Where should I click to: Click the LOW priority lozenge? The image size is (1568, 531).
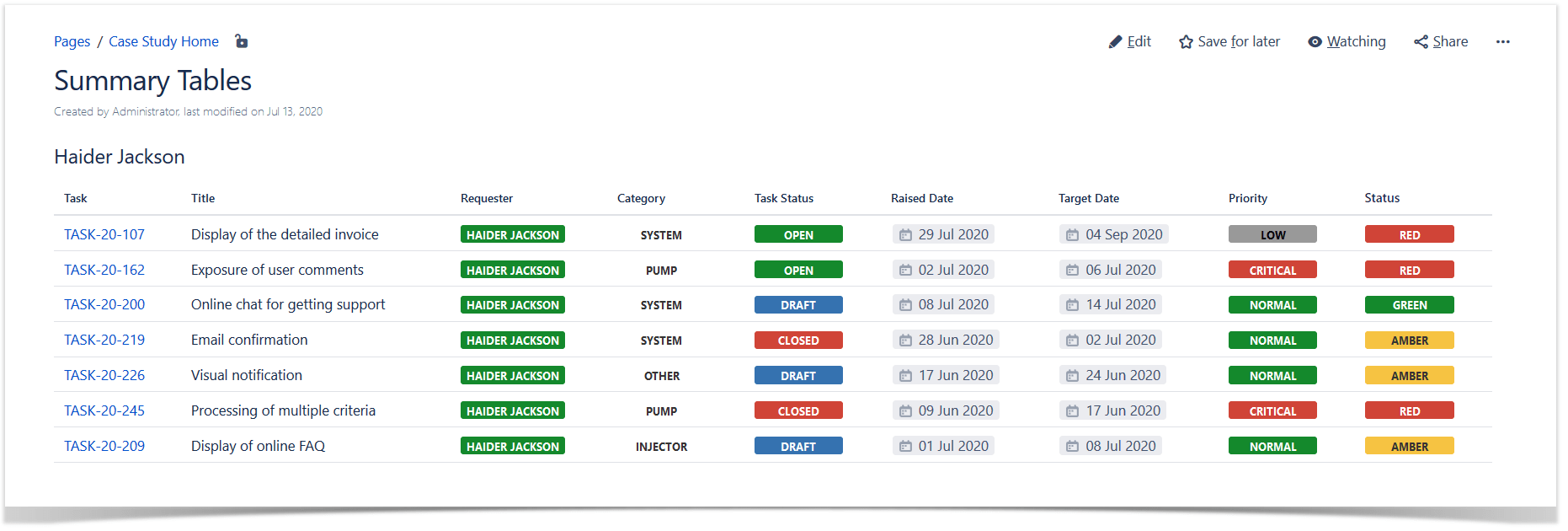1272,234
